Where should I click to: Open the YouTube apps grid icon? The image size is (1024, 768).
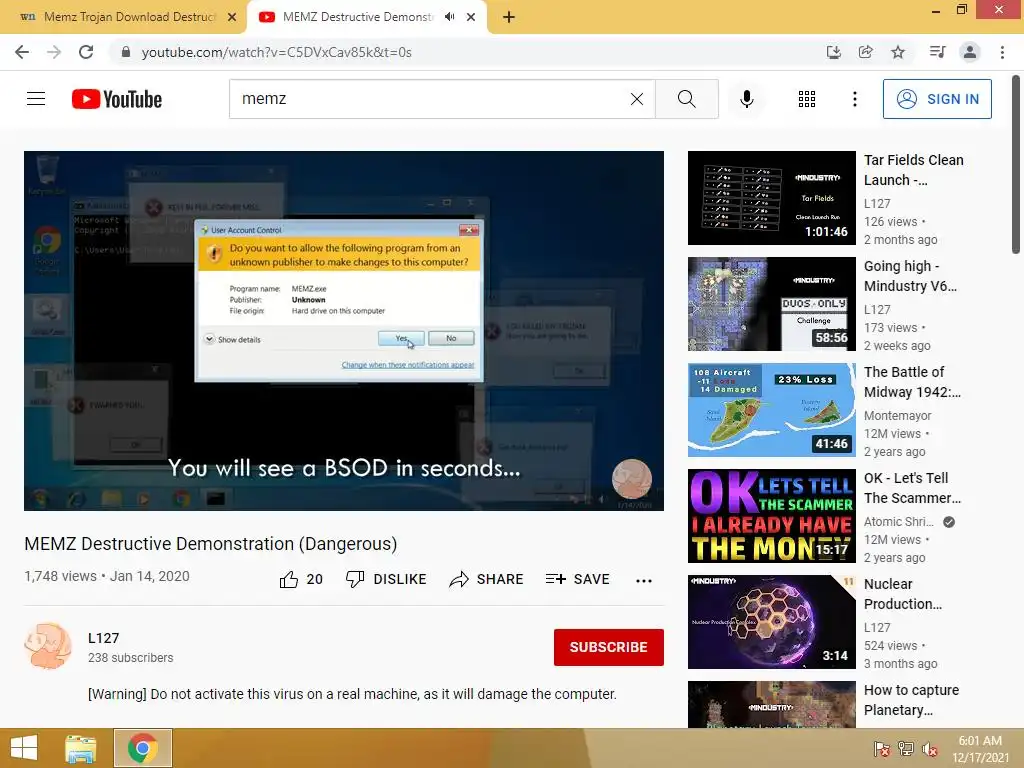tap(807, 99)
